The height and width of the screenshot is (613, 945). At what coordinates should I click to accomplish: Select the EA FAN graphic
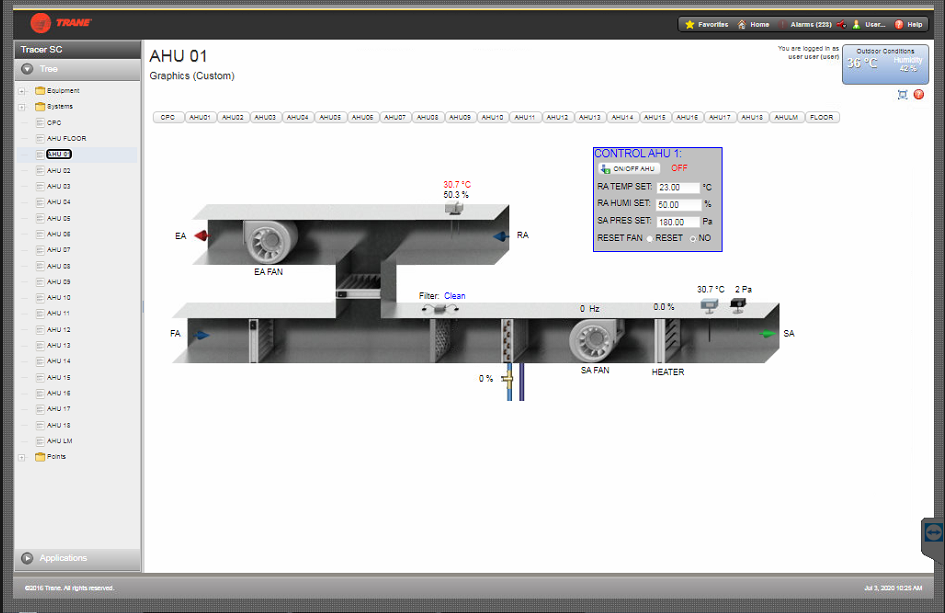click(x=269, y=241)
